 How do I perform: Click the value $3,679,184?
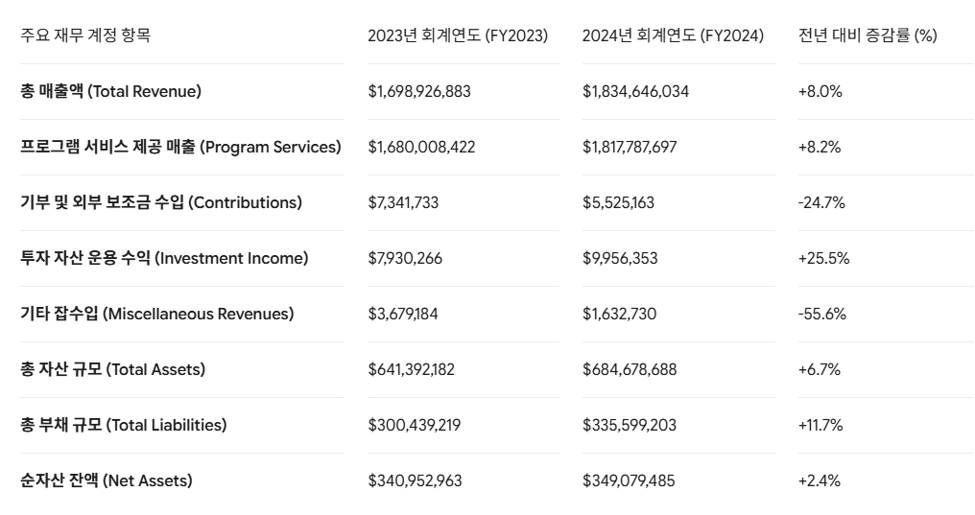pyautogui.click(x=403, y=313)
